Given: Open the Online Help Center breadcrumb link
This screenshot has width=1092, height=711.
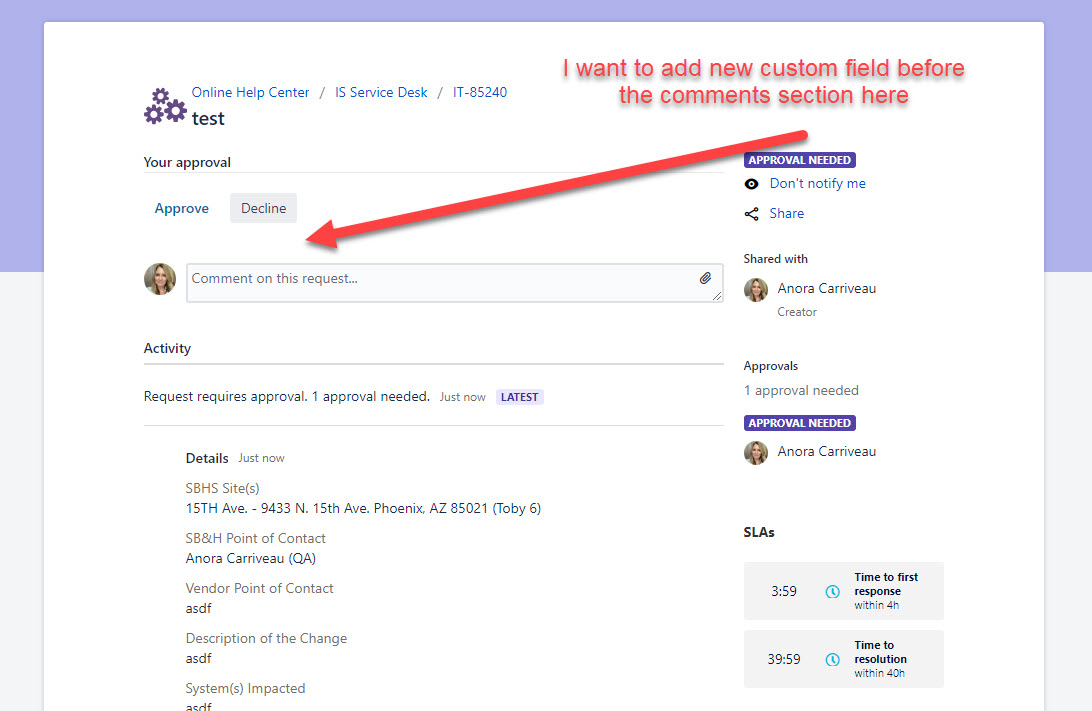Looking at the screenshot, I should pyautogui.click(x=250, y=93).
